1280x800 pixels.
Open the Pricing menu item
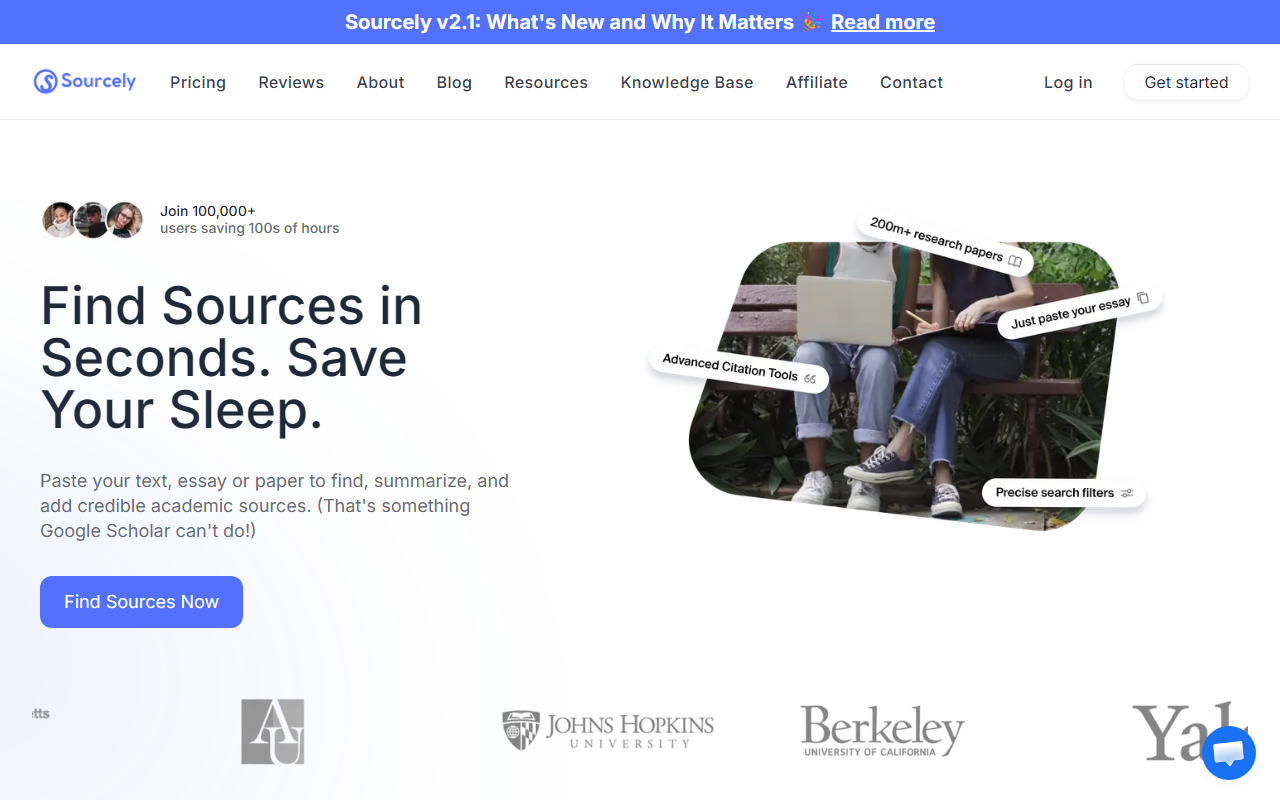[x=198, y=82]
